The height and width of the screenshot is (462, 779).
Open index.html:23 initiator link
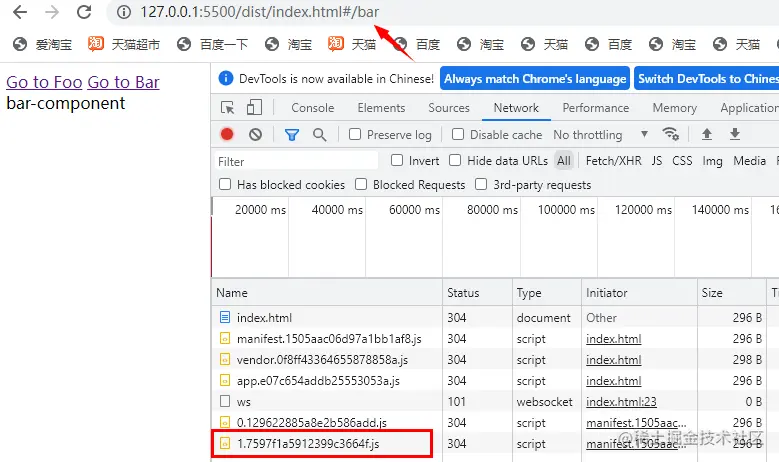pos(621,401)
